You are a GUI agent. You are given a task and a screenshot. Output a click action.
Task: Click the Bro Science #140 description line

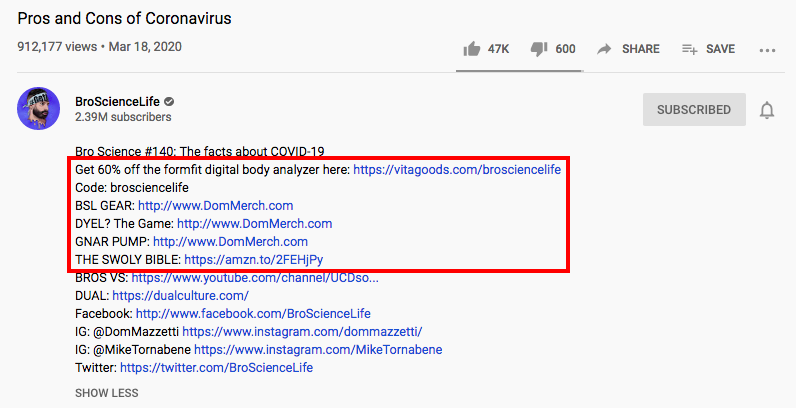[x=200, y=151]
